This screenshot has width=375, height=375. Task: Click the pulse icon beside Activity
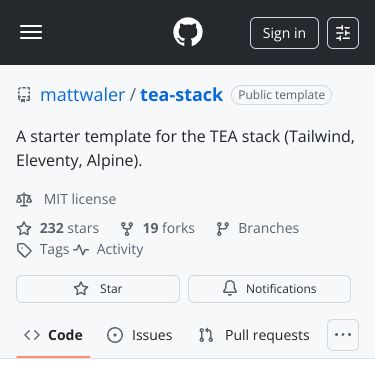pos(81,250)
